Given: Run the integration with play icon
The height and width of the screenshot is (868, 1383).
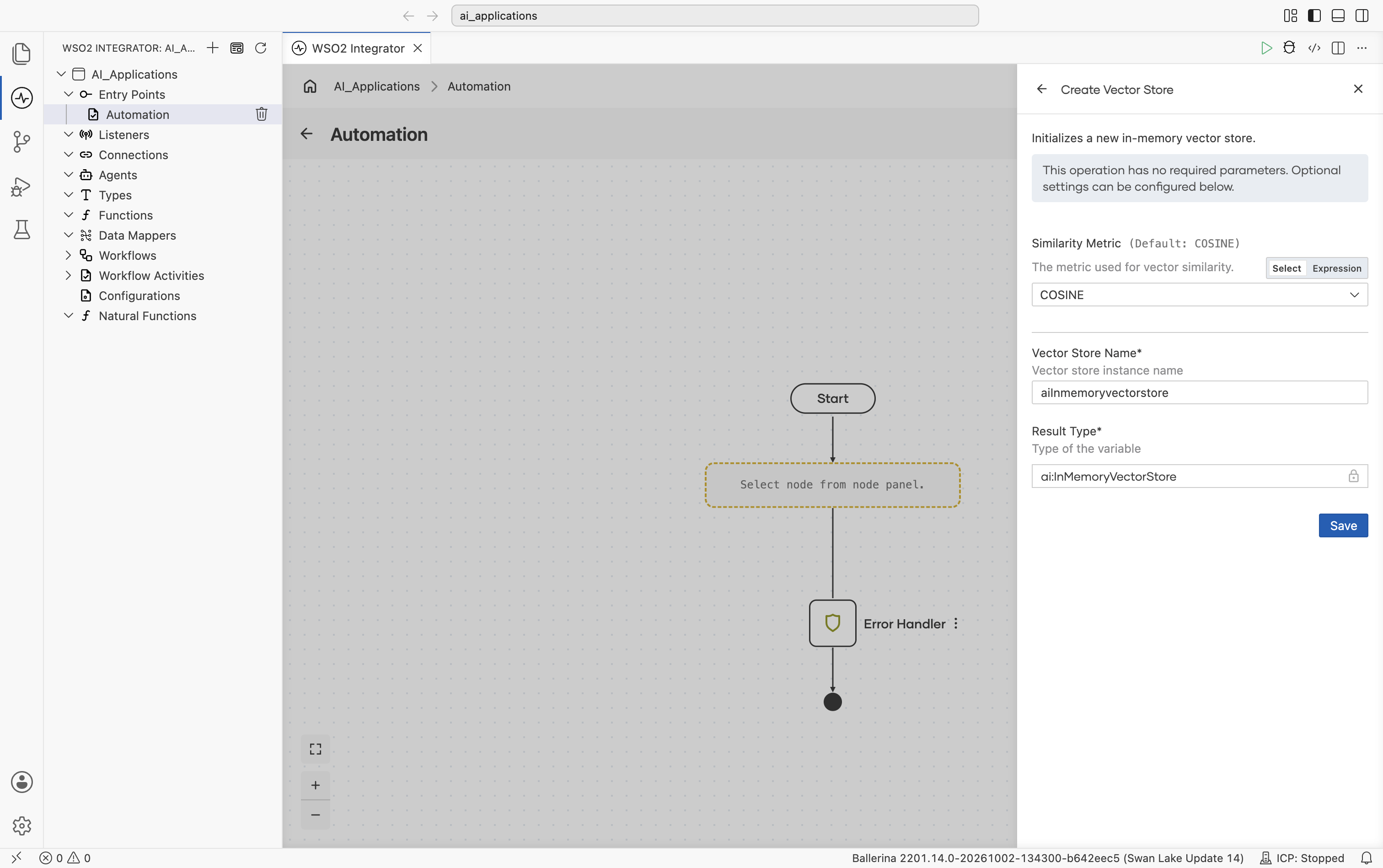Looking at the screenshot, I should point(1266,48).
